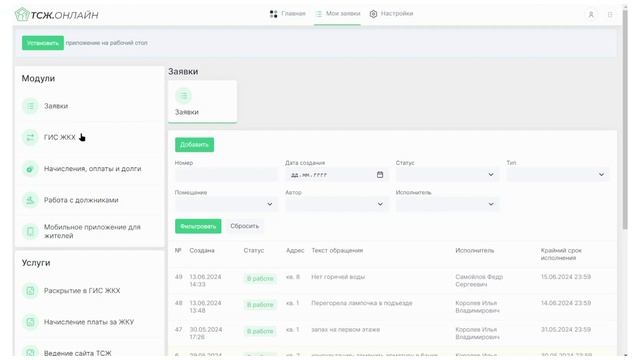Click the list icon on Заявки card

(184, 96)
